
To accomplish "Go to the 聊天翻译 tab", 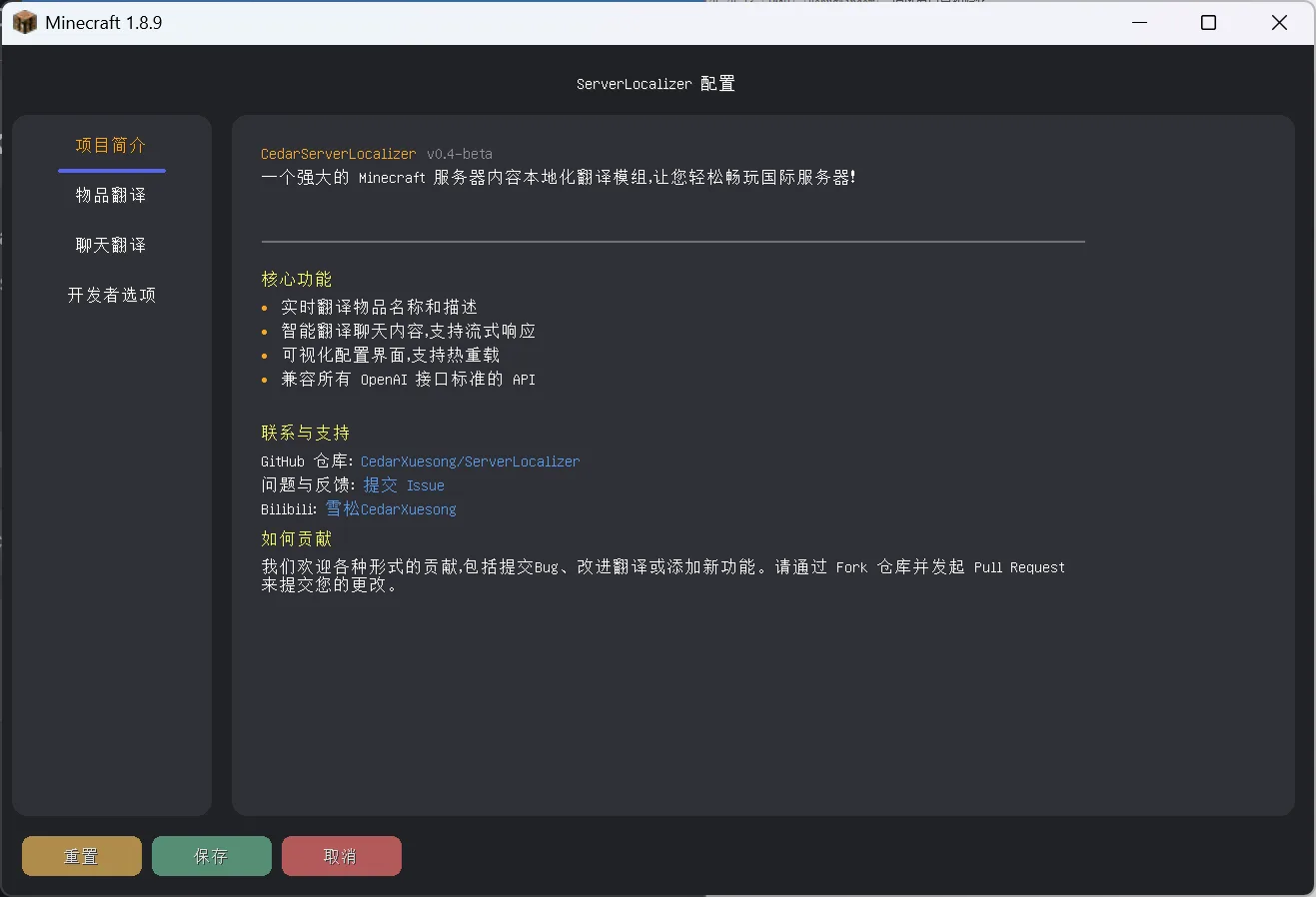I will (111, 246).
